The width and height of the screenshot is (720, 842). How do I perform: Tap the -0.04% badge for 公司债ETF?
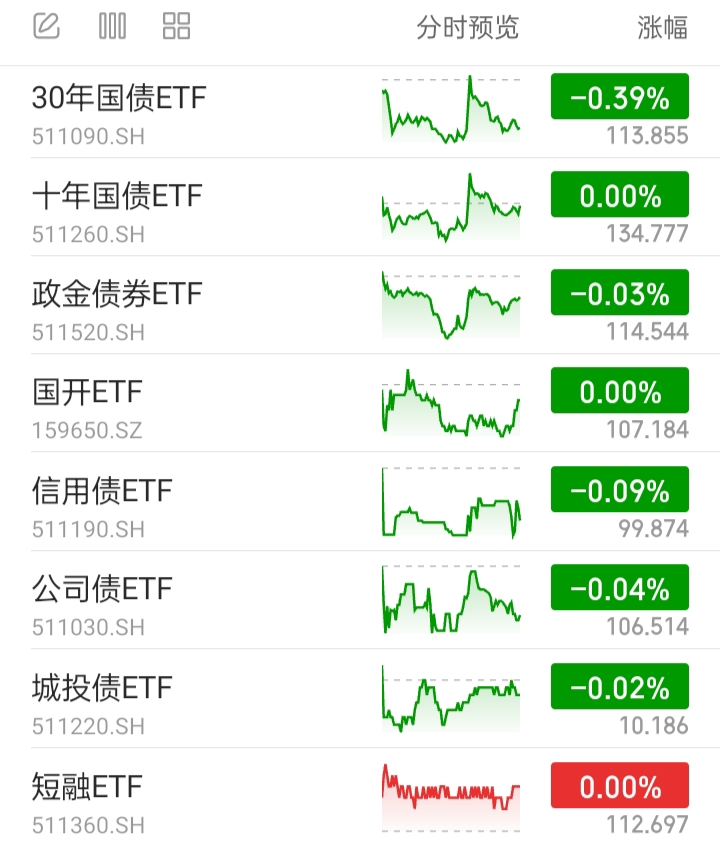click(620, 587)
